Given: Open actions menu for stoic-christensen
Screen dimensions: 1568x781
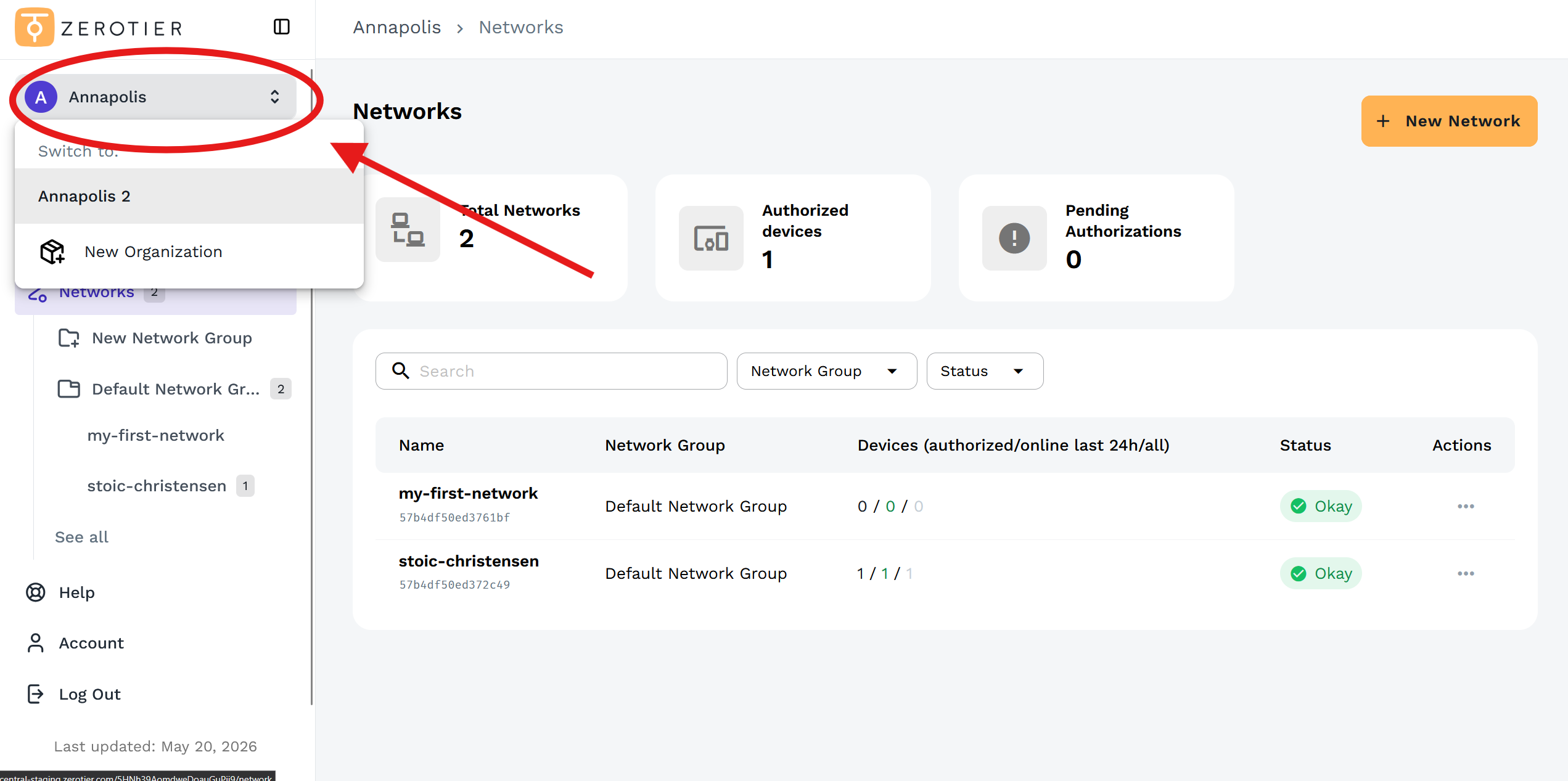Looking at the screenshot, I should click(1466, 573).
